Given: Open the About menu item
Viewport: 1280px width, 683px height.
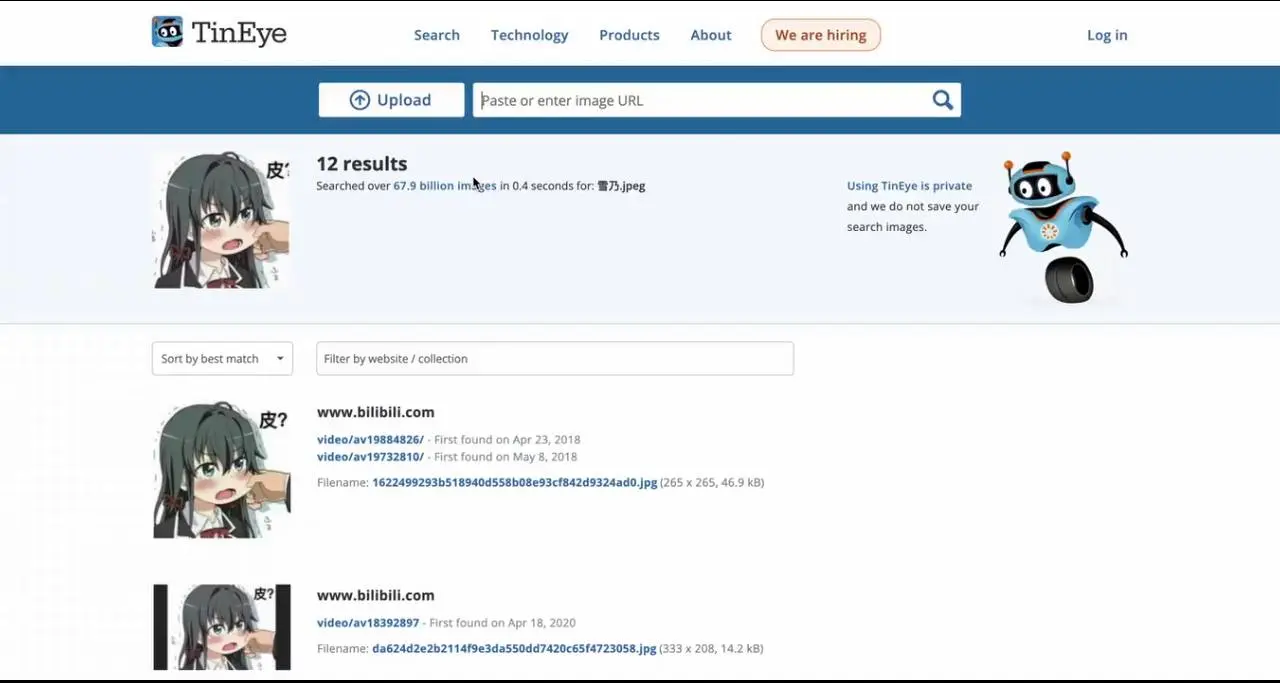Looking at the screenshot, I should pyautogui.click(x=711, y=35).
